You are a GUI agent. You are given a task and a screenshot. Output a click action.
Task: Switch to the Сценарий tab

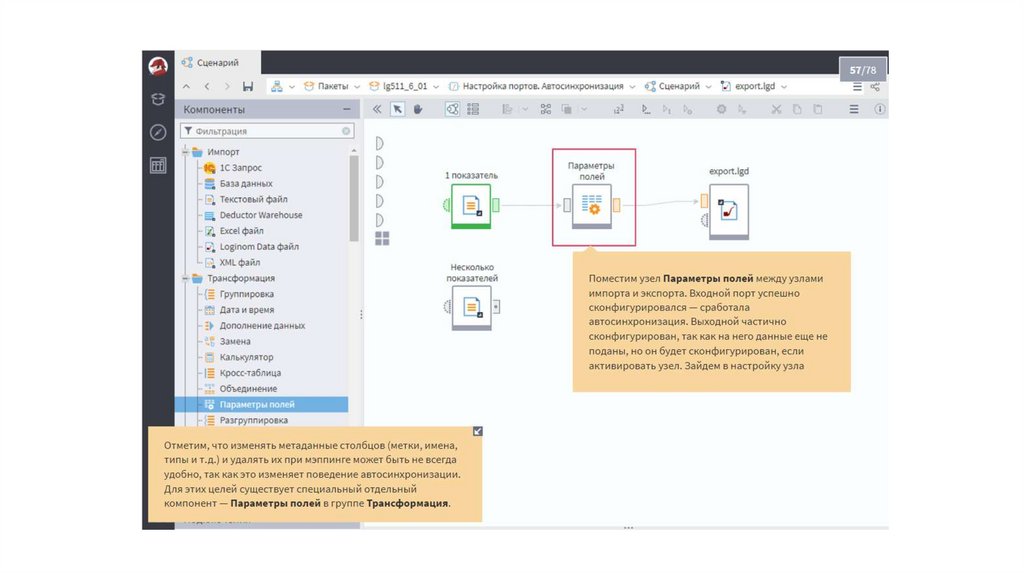tap(217, 63)
